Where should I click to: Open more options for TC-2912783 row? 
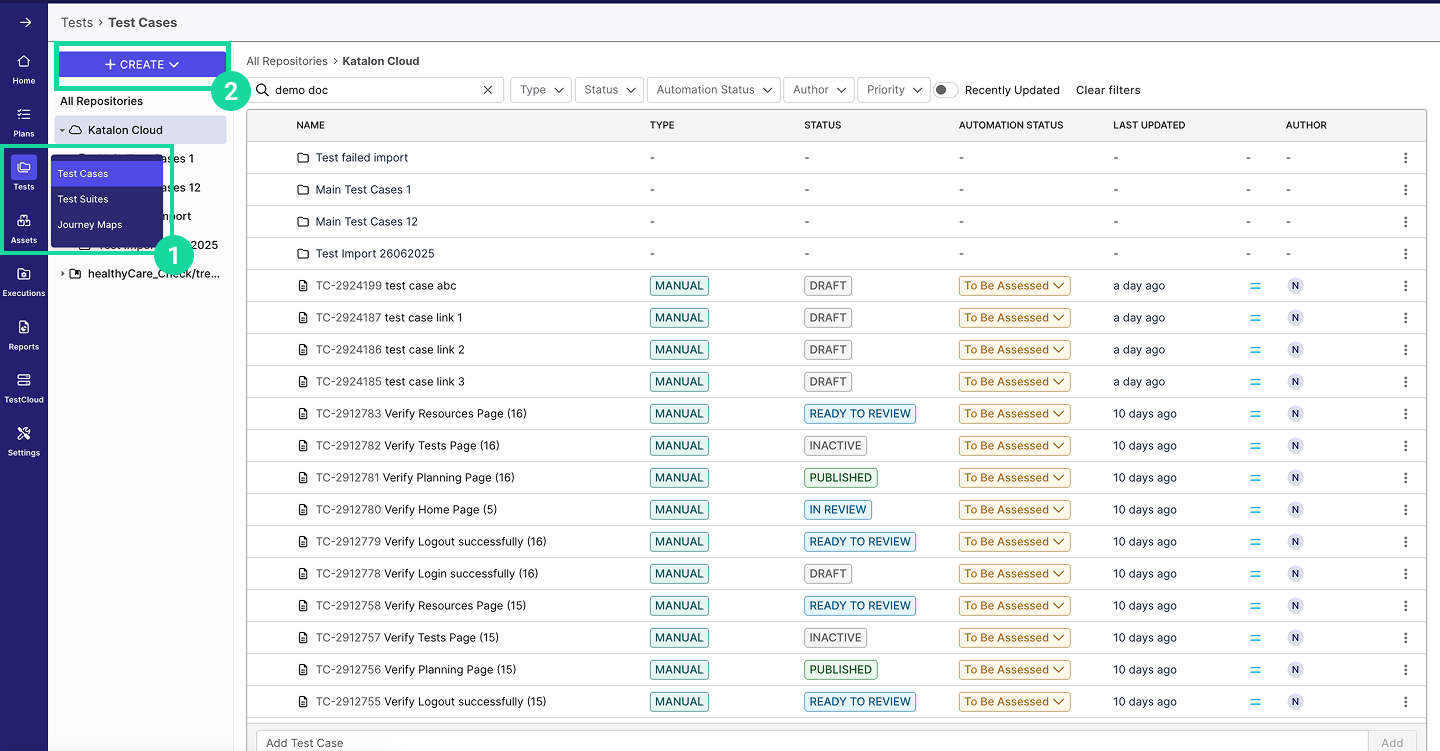(x=1406, y=414)
